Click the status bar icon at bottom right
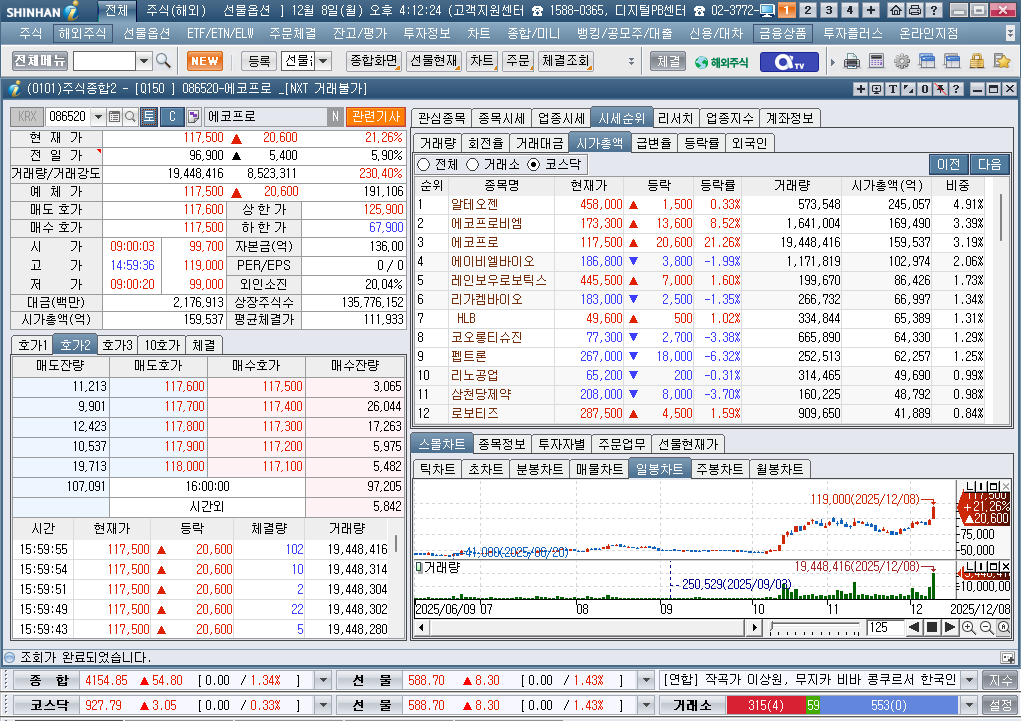Viewport: 1021px width, 721px height. (1007, 657)
